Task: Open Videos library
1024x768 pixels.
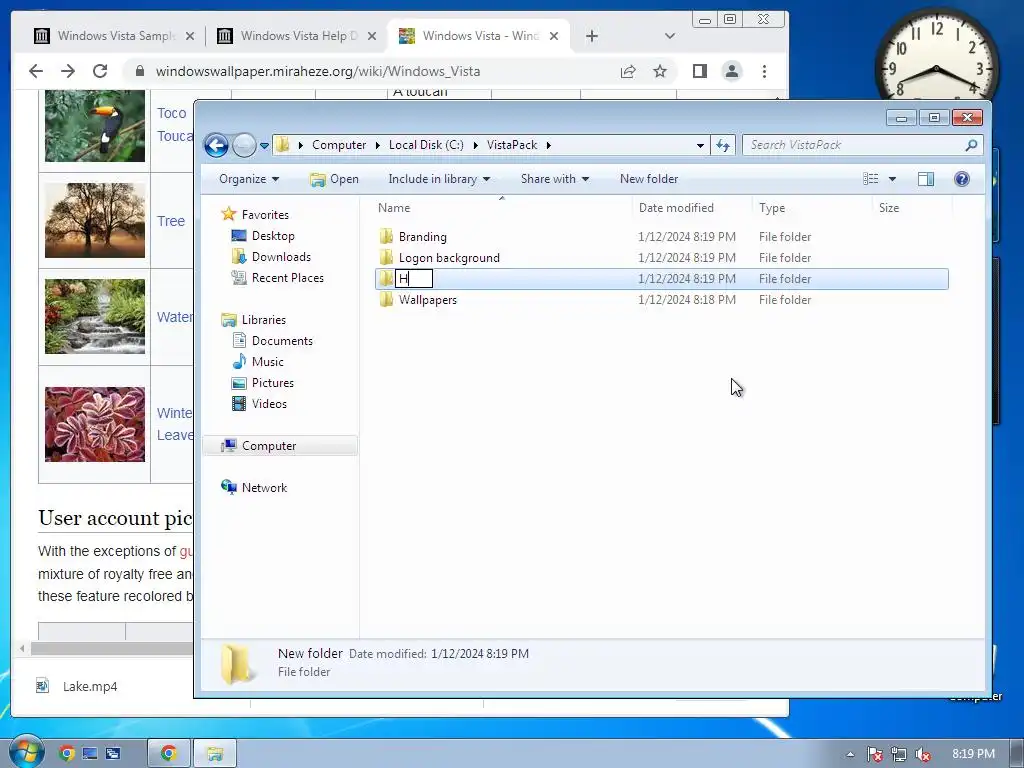Action: pos(269,404)
